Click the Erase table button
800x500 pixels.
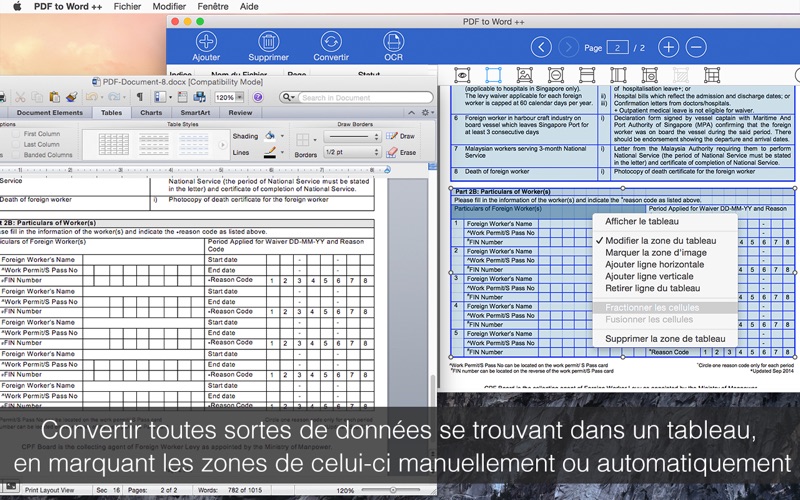click(401, 152)
